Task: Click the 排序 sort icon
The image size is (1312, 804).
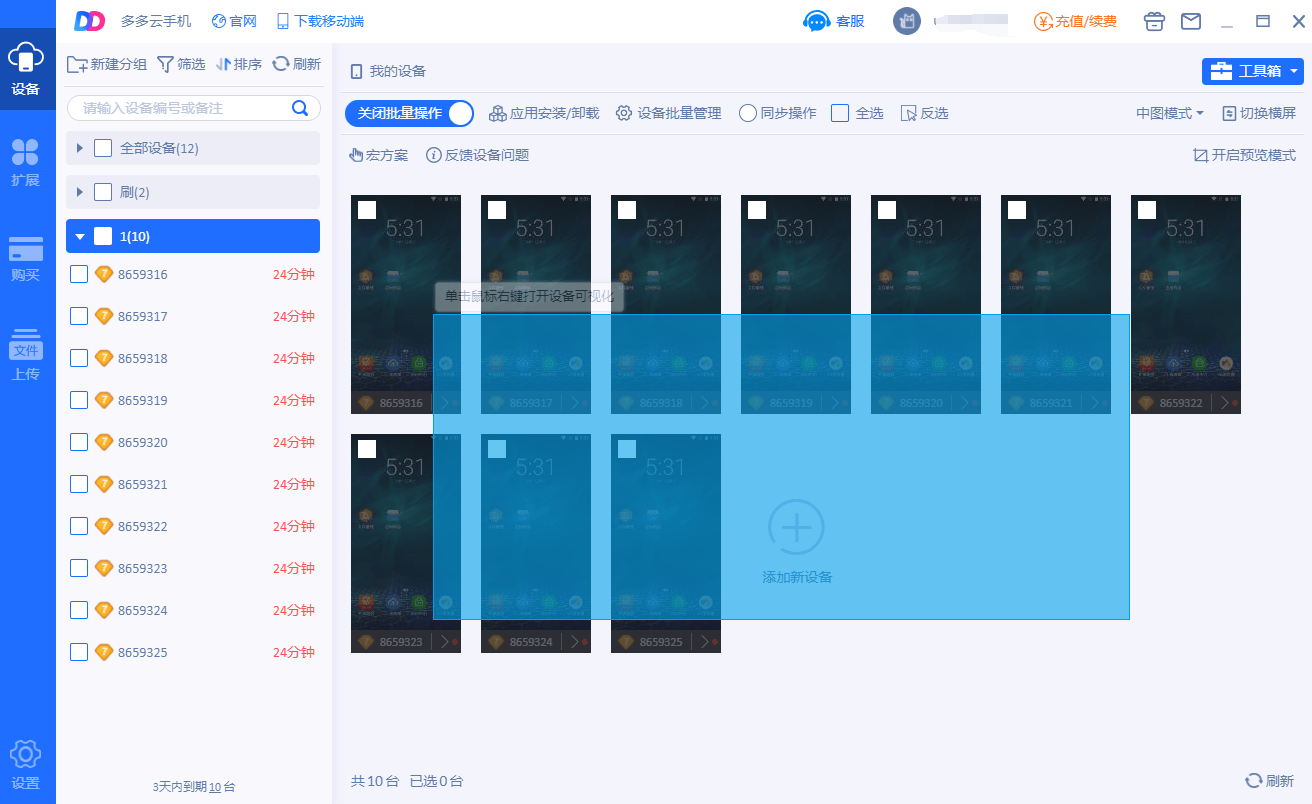Action: pos(223,64)
